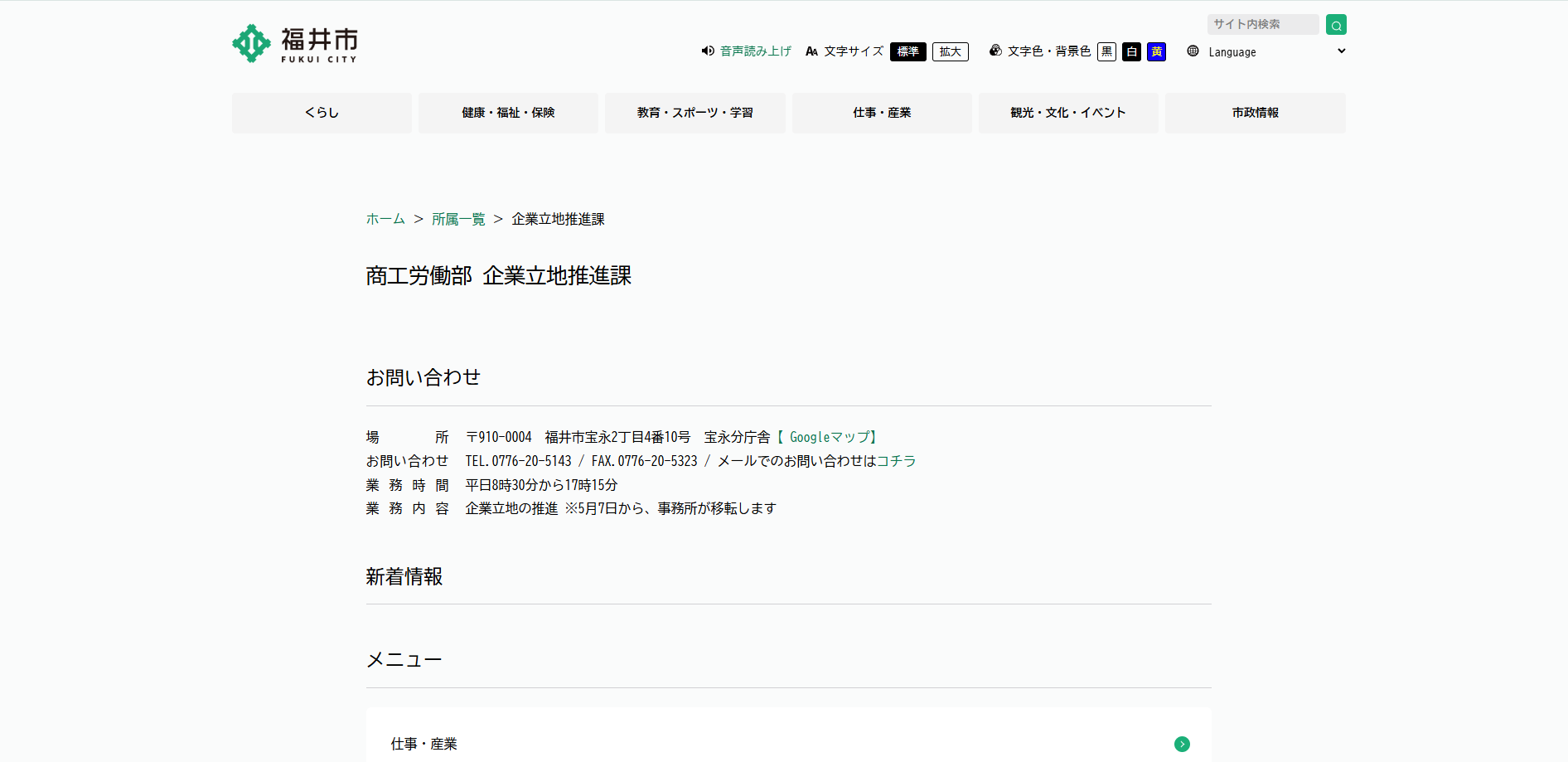Open the Language dropdown
Image resolution: width=1568 pixels, height=762 pixels.
tap(1276, 51)
